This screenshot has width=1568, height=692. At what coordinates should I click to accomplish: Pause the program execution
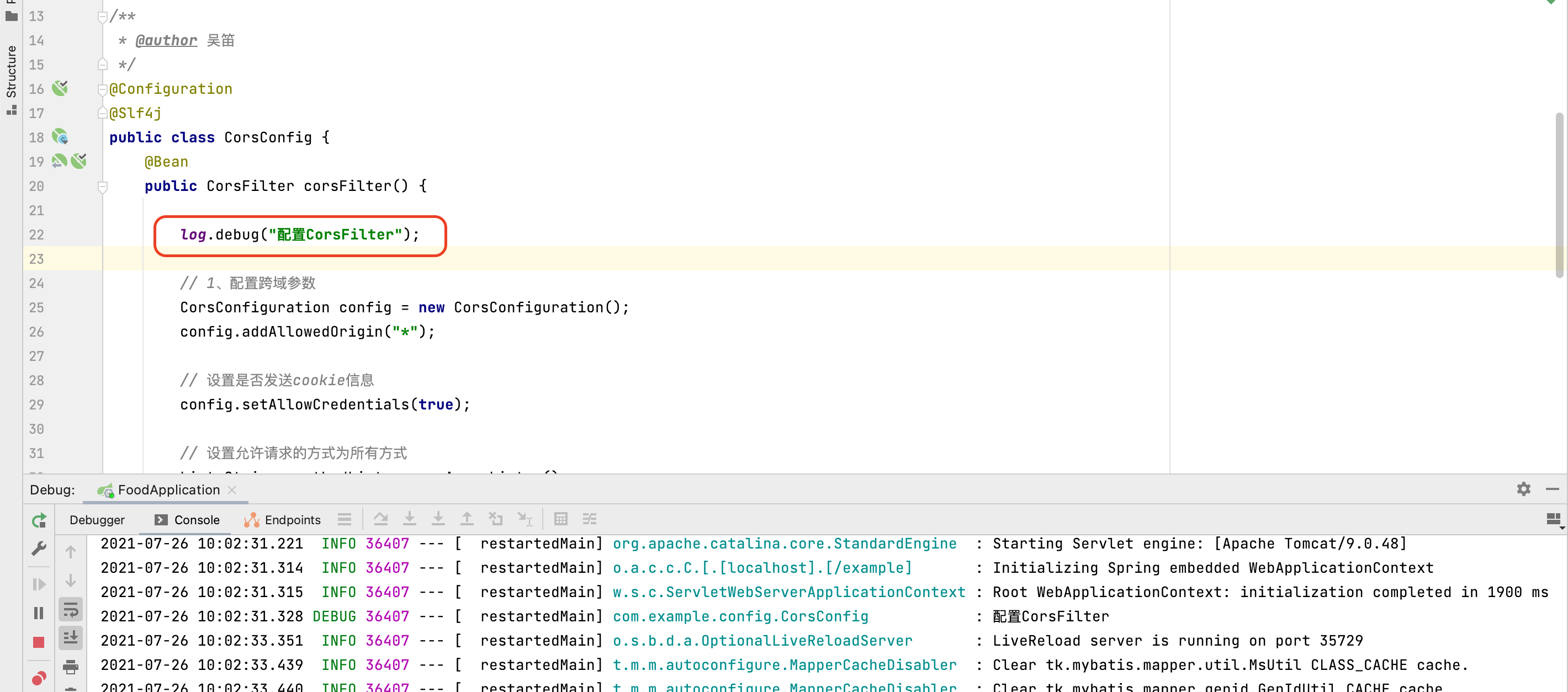click(38, 613)
